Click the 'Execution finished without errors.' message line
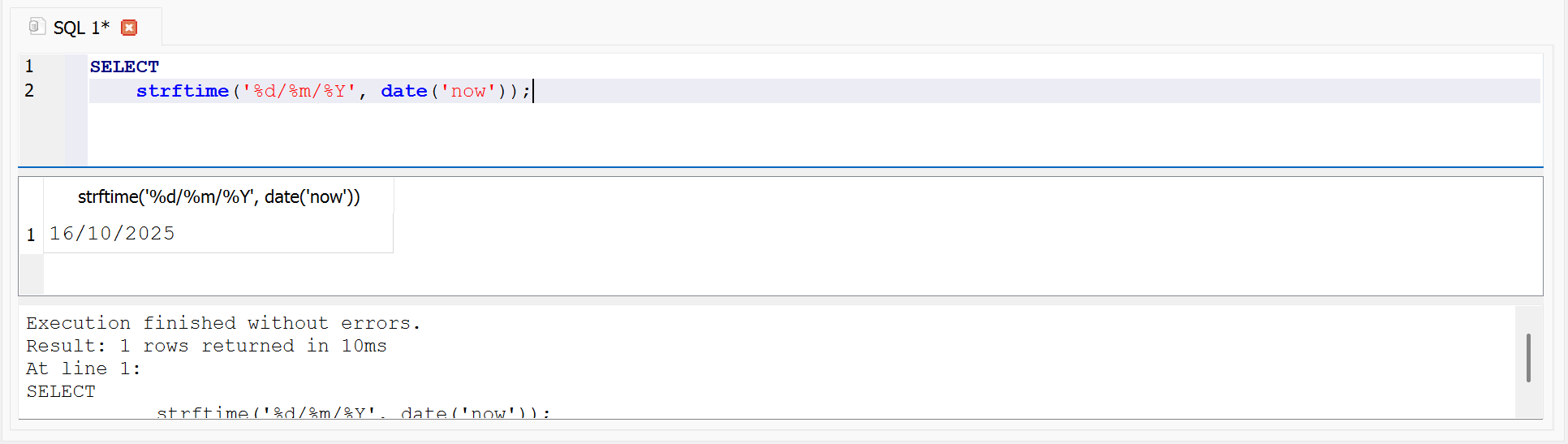Viewport: 1568px width, 444px height. tap(223, 323)
